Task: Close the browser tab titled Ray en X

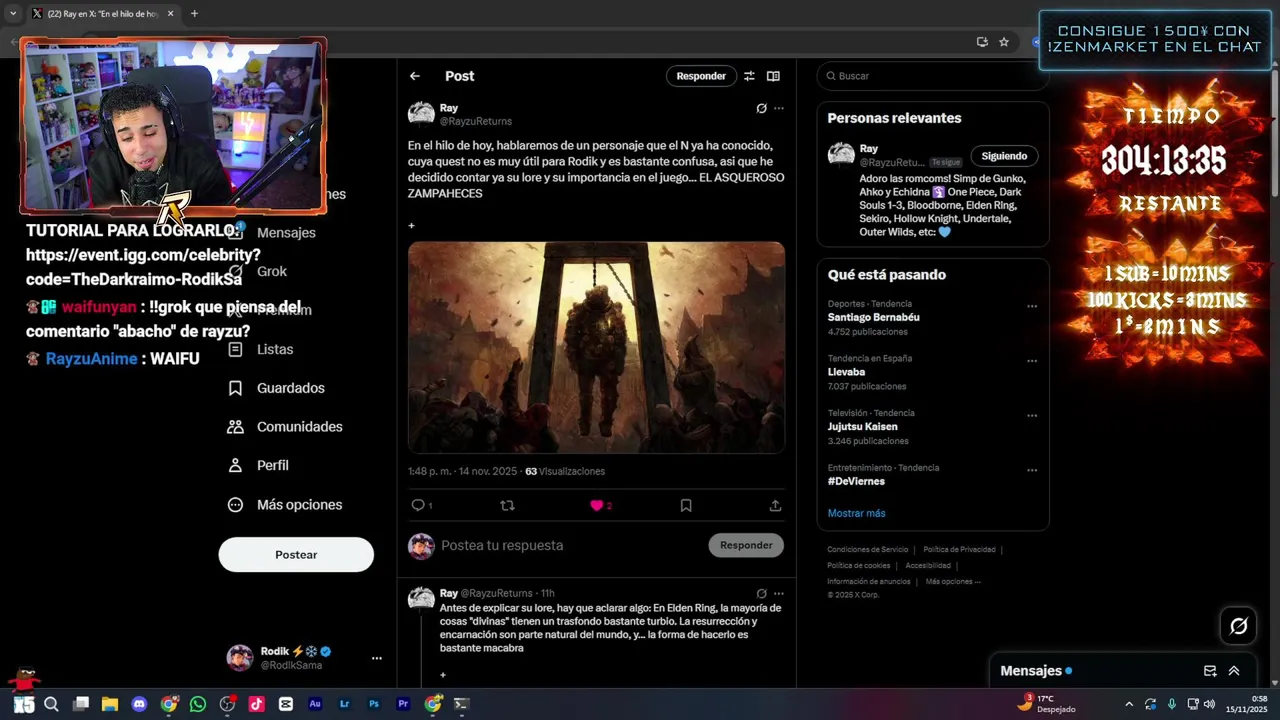Action: tap(170, 14)
